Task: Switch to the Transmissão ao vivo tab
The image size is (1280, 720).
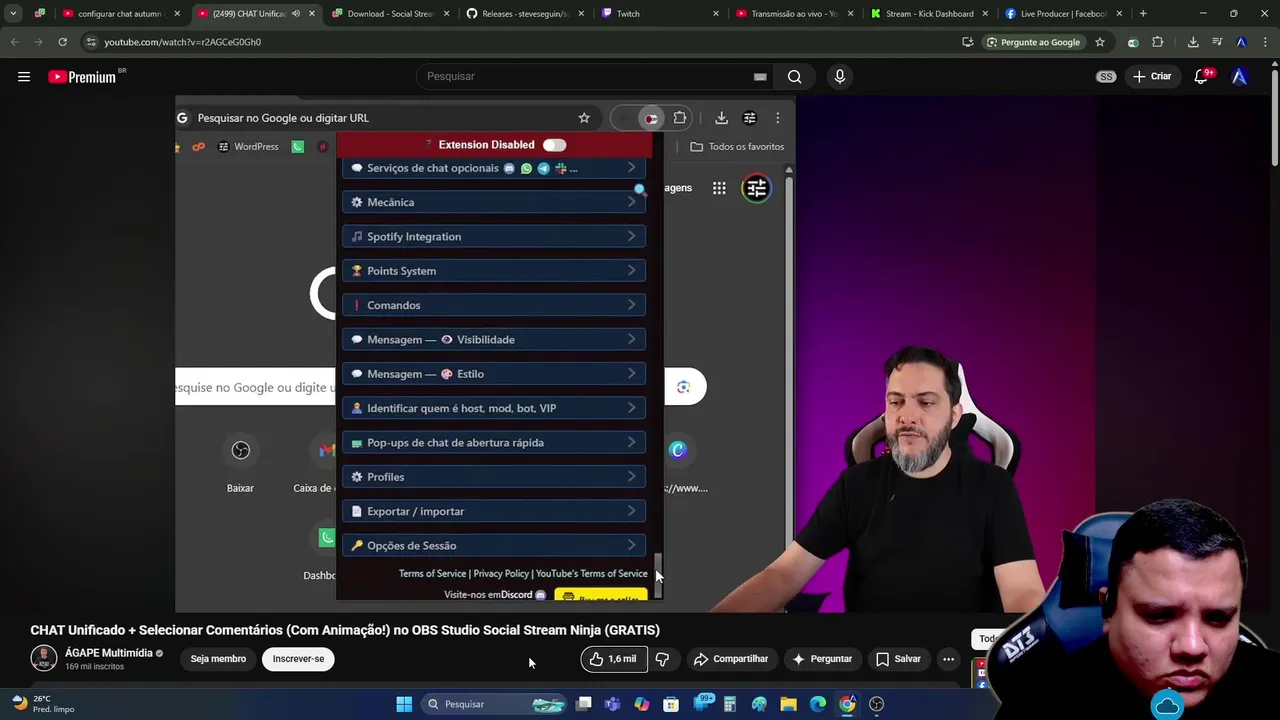Action: click(x=794, y=14)
